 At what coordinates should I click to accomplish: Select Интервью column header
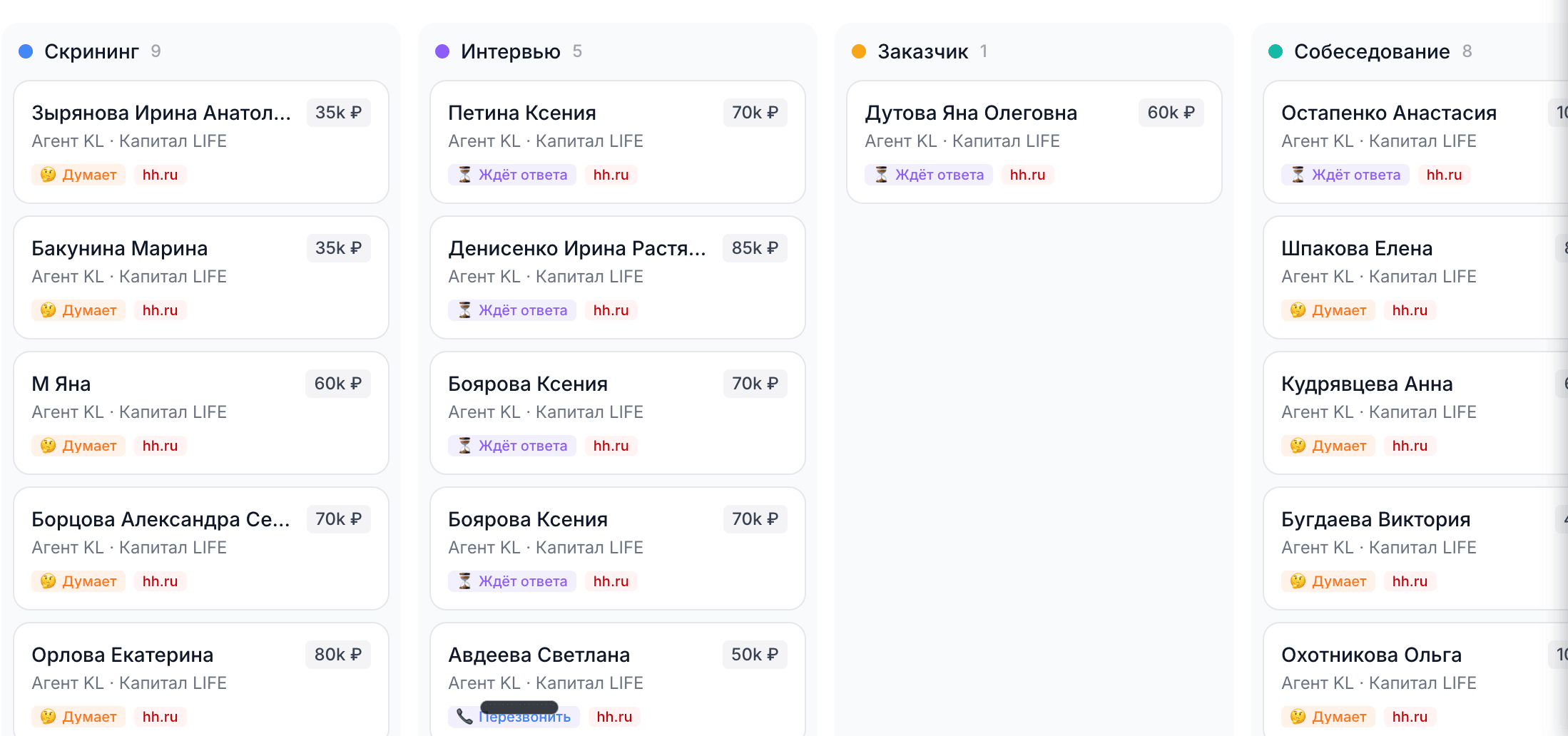(x=511, y=51)
